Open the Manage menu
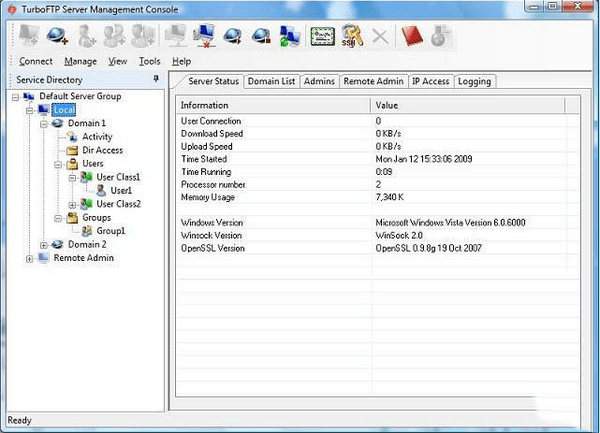 [80, 61]
